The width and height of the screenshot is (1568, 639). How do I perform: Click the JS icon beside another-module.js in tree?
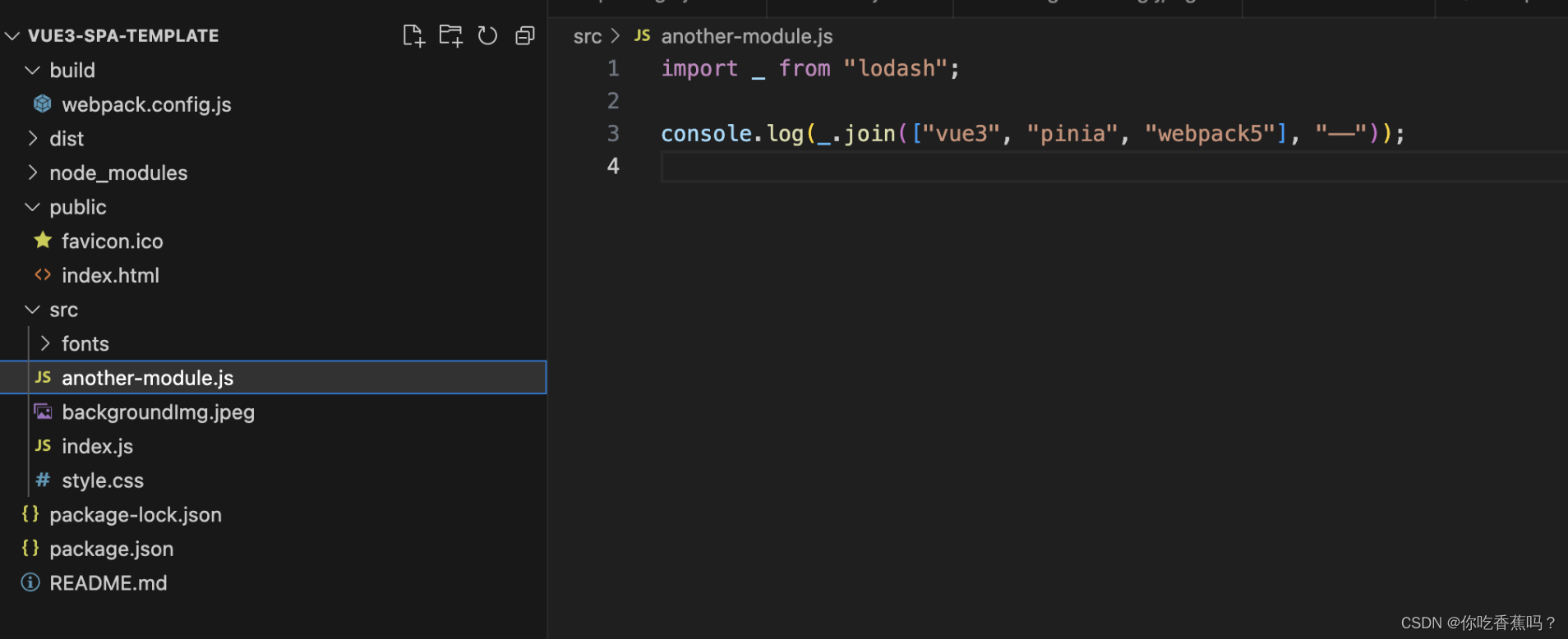pos(43,377)
